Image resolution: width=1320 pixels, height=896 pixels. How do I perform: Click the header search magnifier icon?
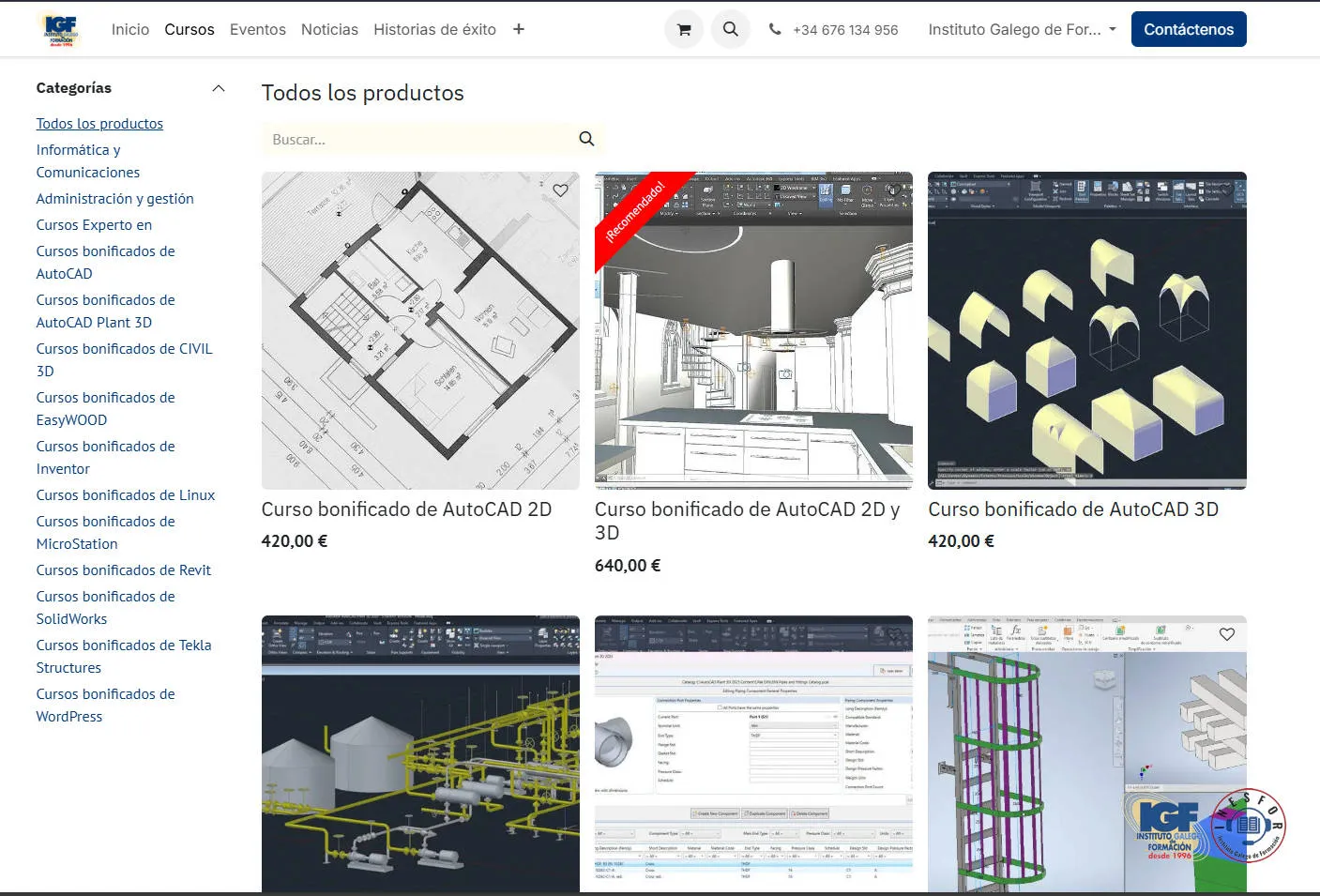click(x=730, y=29)
